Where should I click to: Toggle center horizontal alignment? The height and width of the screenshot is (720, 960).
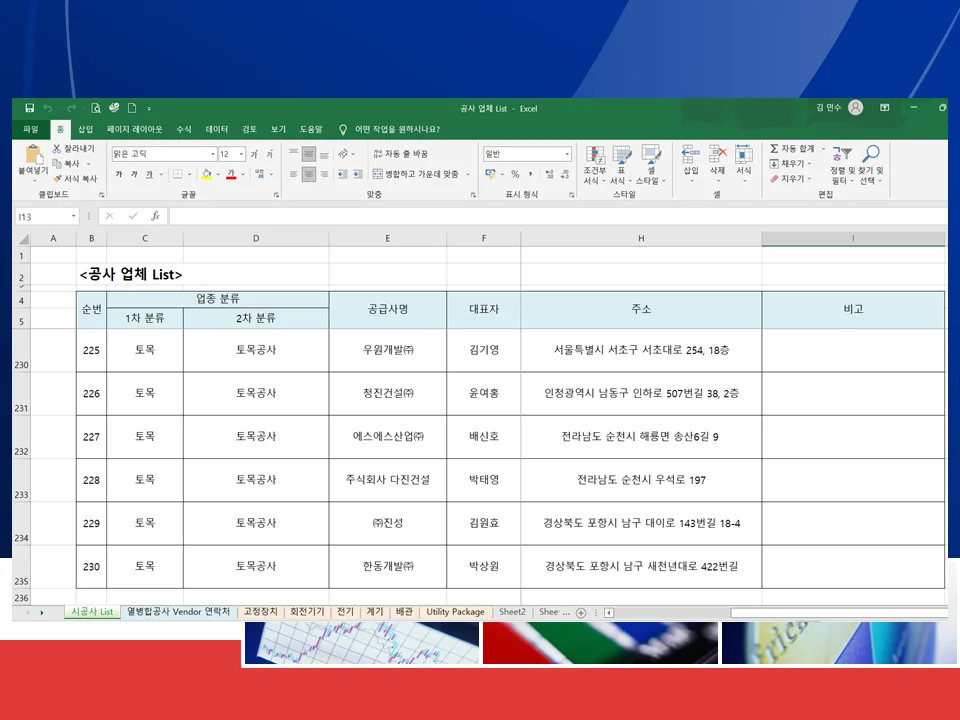309,174
